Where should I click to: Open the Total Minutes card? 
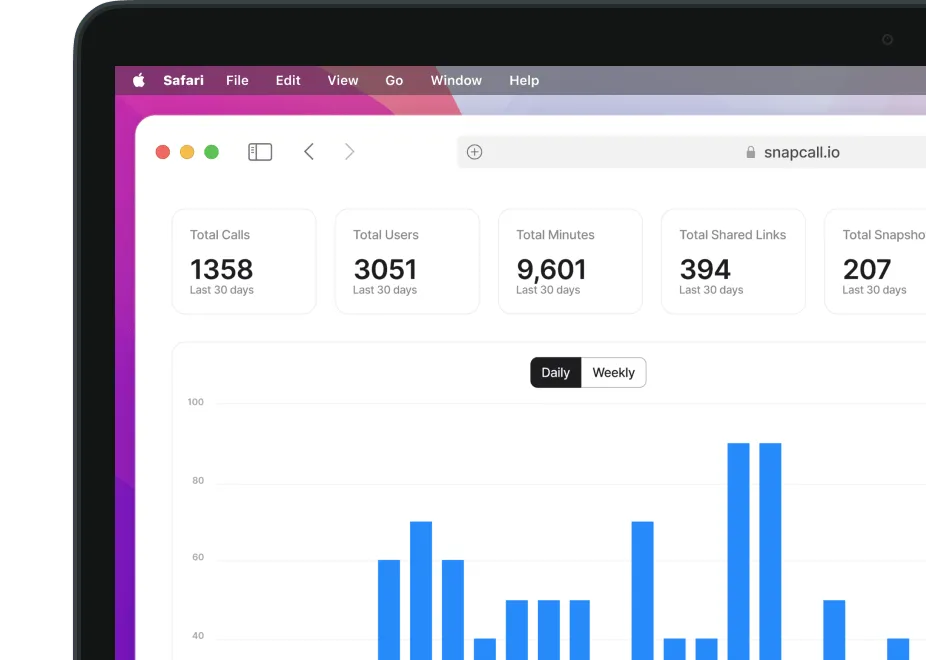570,261
